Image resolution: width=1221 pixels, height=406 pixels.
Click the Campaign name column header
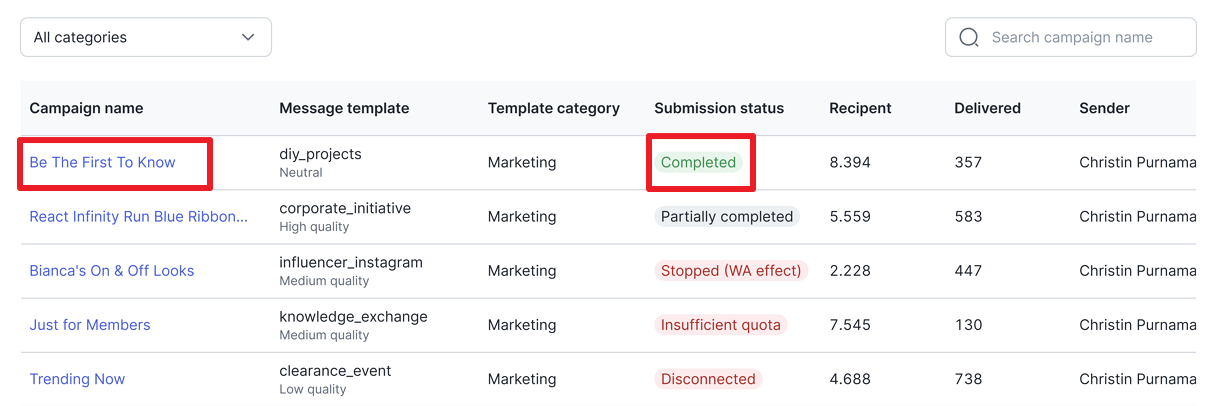point(86,108)
